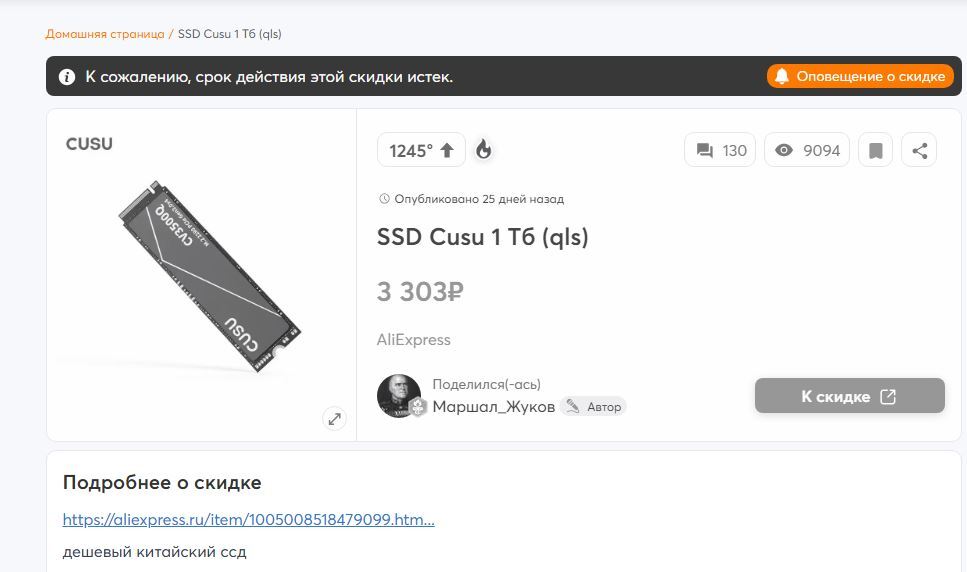The image size is (967, 572).
Task: Click the title 'SSD Cusu 1 Тб (qls)'
Action: tap(483, 237)
